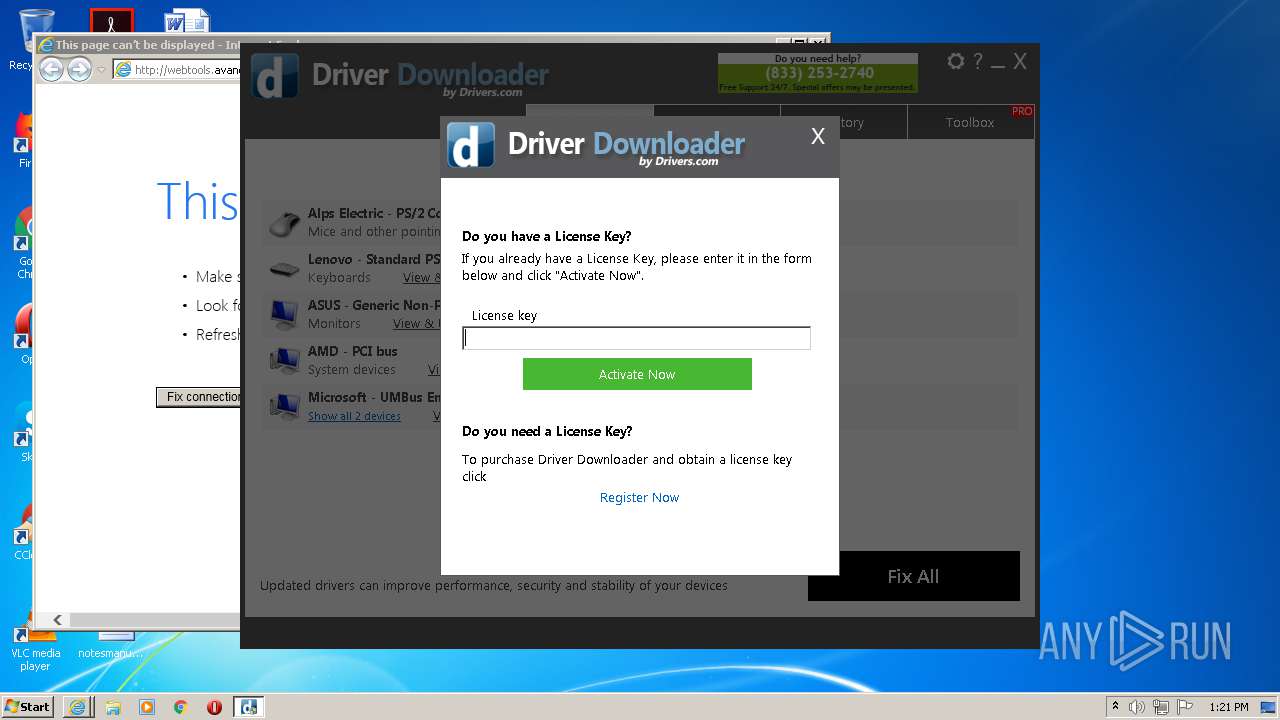Open Google Chrome from the taskbar
1280x720 pixels.
(x=181, y=707)
